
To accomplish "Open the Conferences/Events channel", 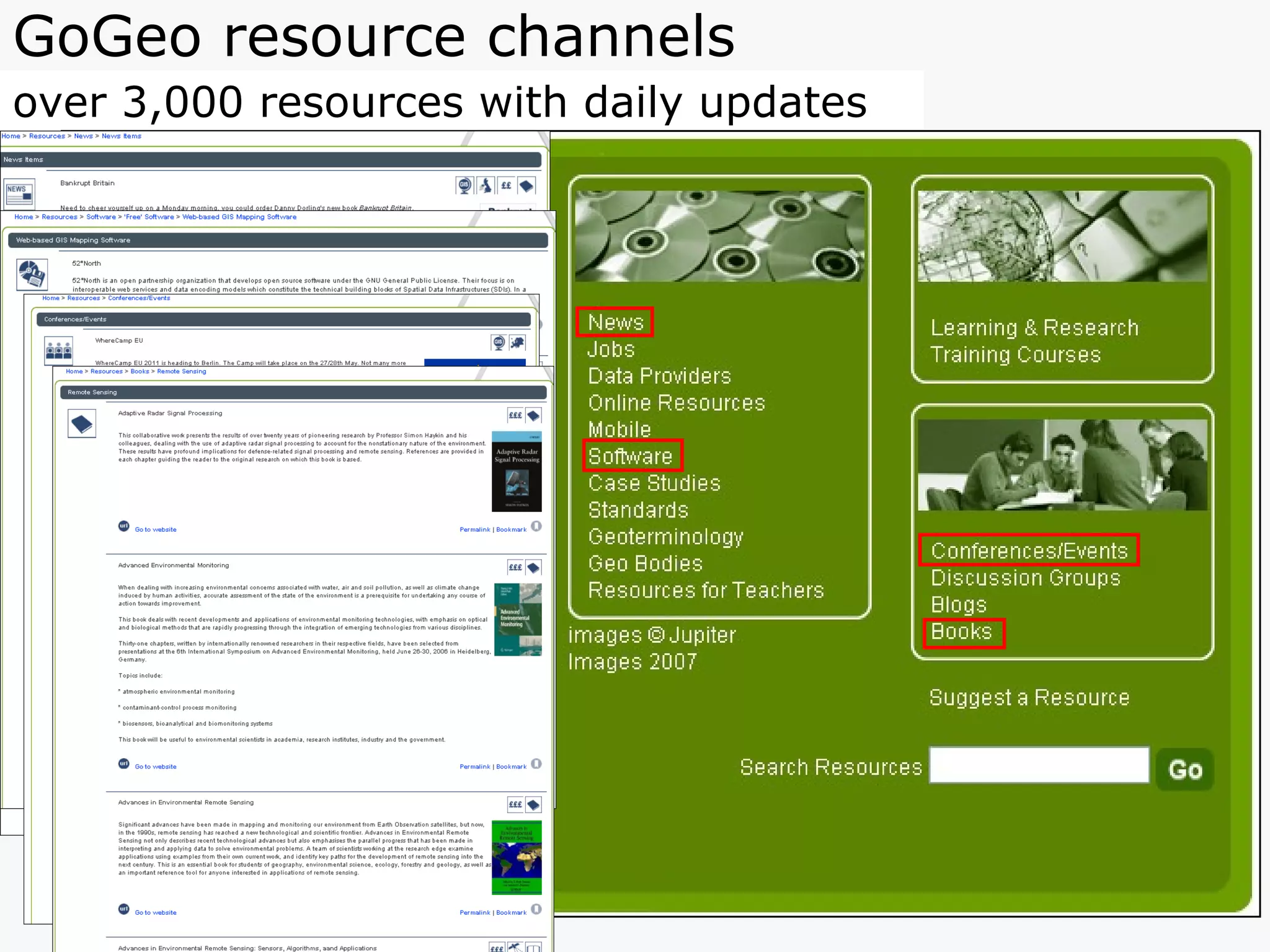I will click(1029, 551).
